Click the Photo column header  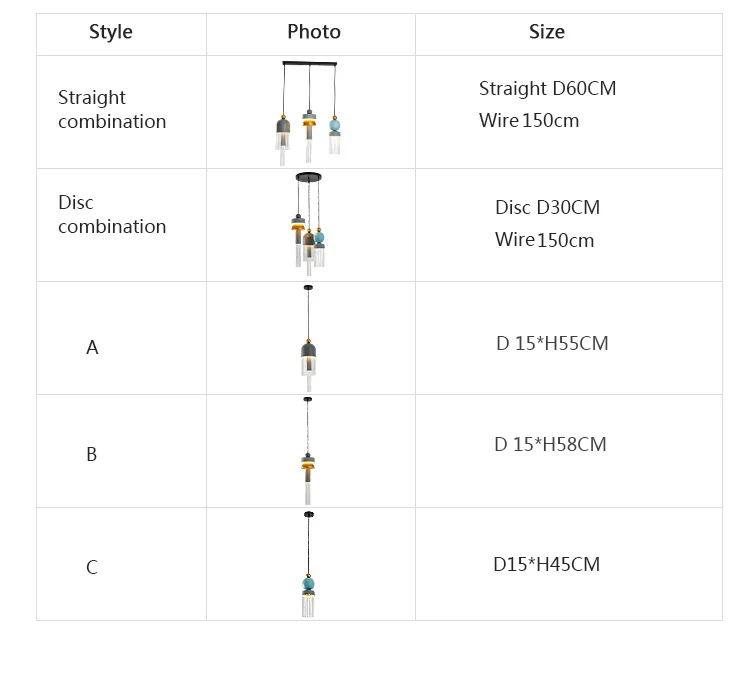click(x=313, y=32)
